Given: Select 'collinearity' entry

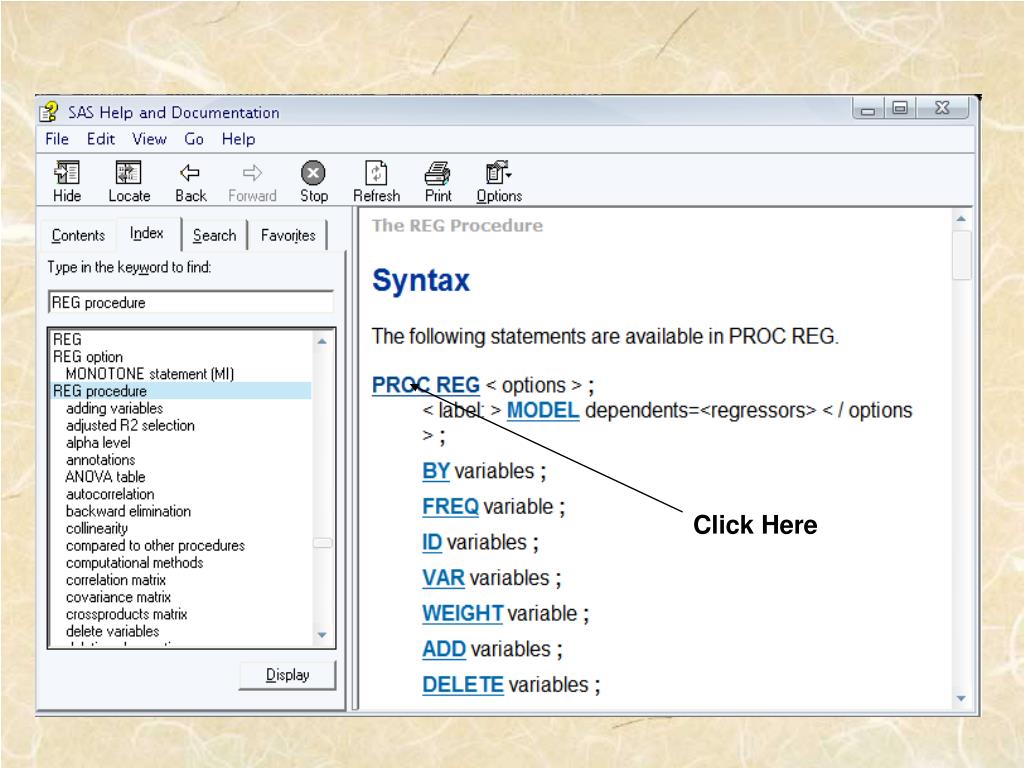Looking at the screenshot, I should tap(97, 529).
